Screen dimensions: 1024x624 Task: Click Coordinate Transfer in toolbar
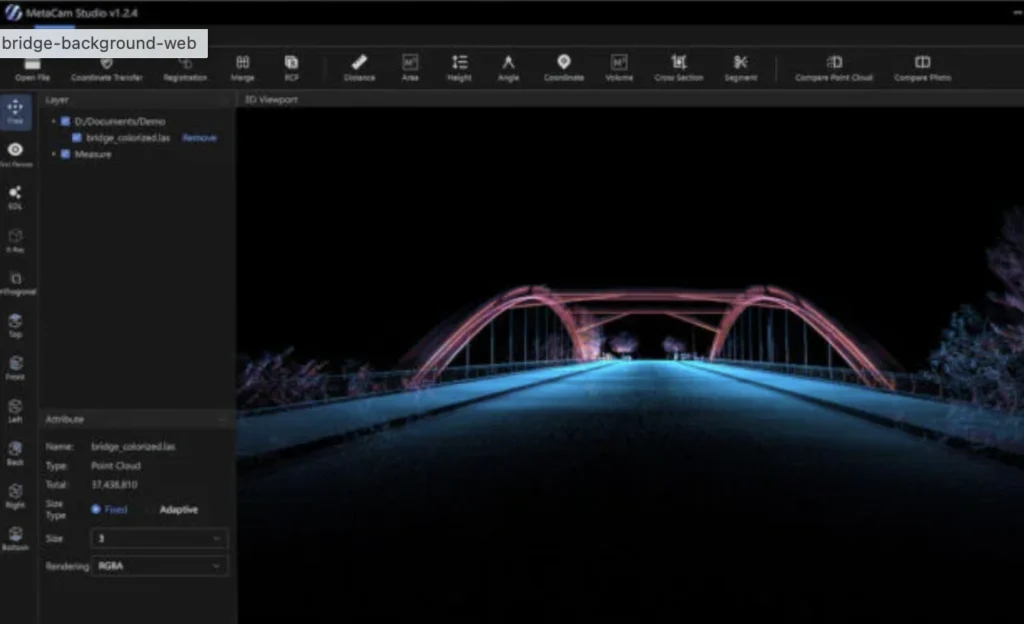106,69
